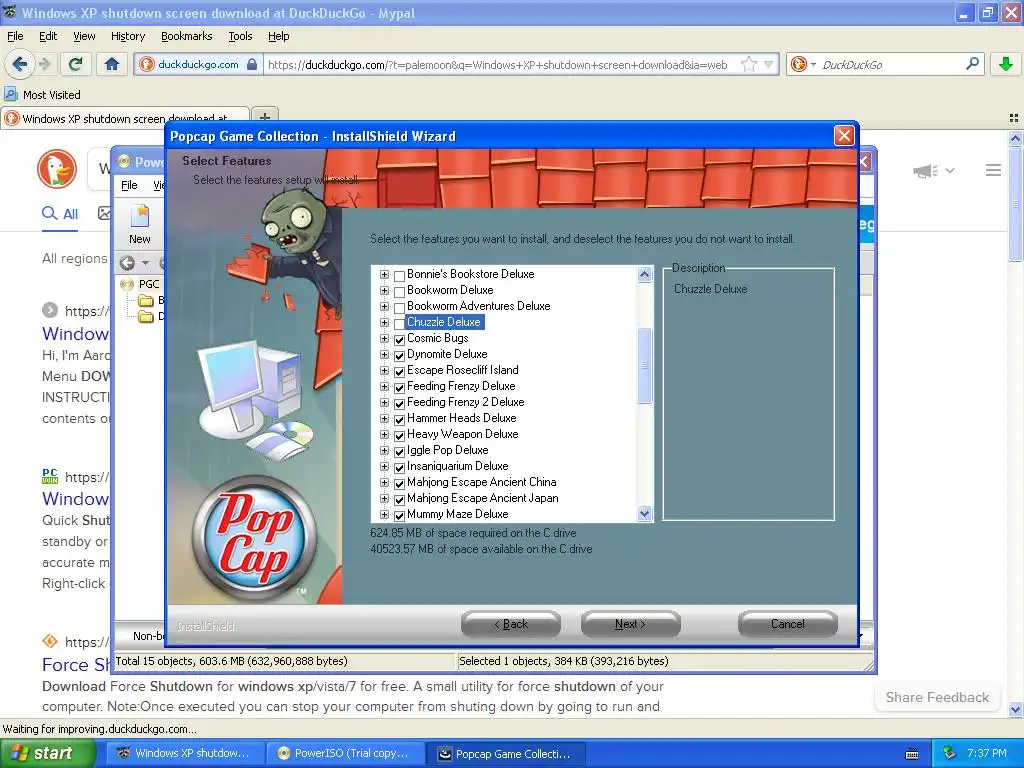
Task: Open downloads with the green arrow icon
Action: [x=1006, y=64]
